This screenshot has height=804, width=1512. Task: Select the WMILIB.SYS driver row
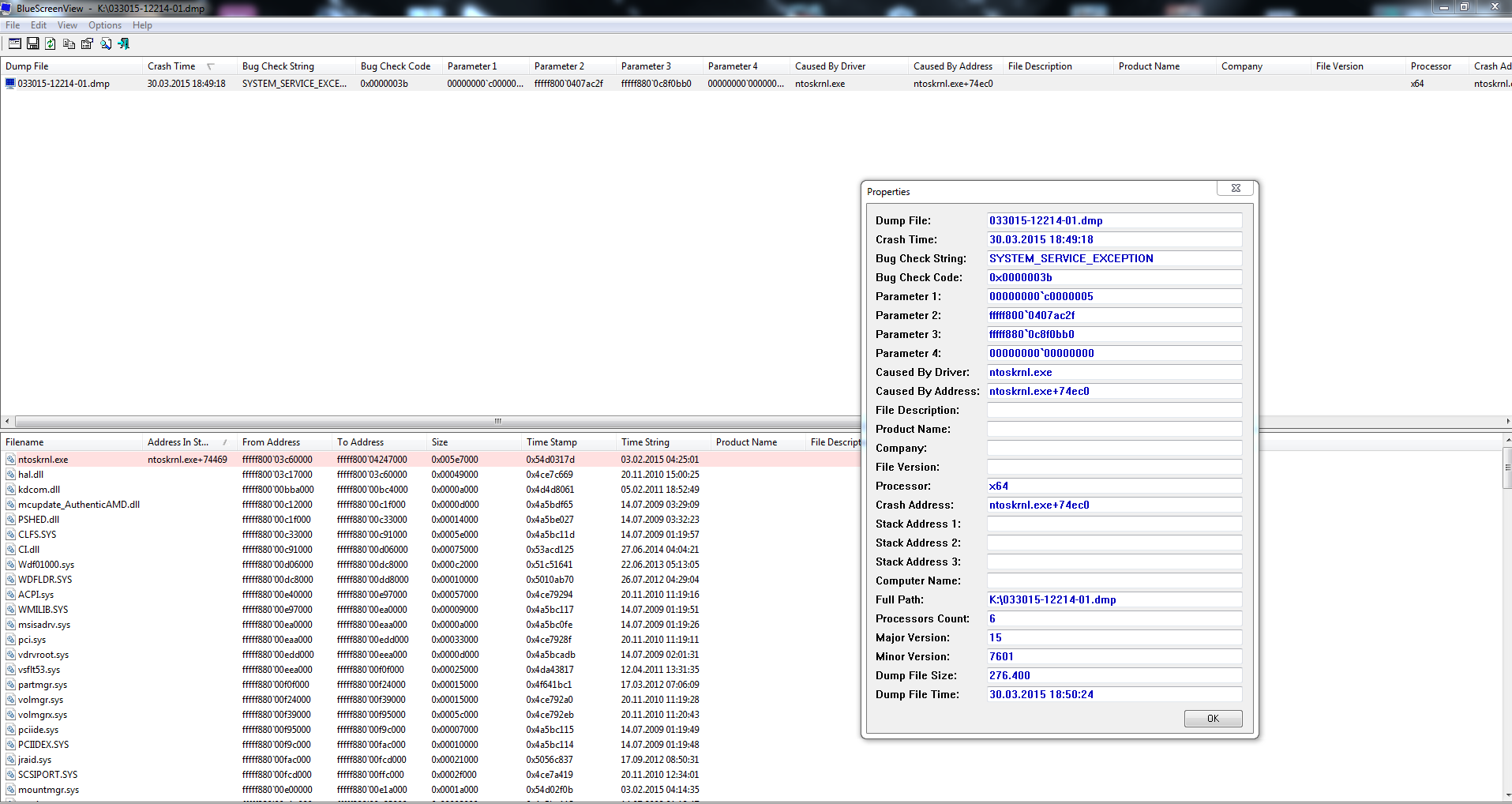(430, 610)
